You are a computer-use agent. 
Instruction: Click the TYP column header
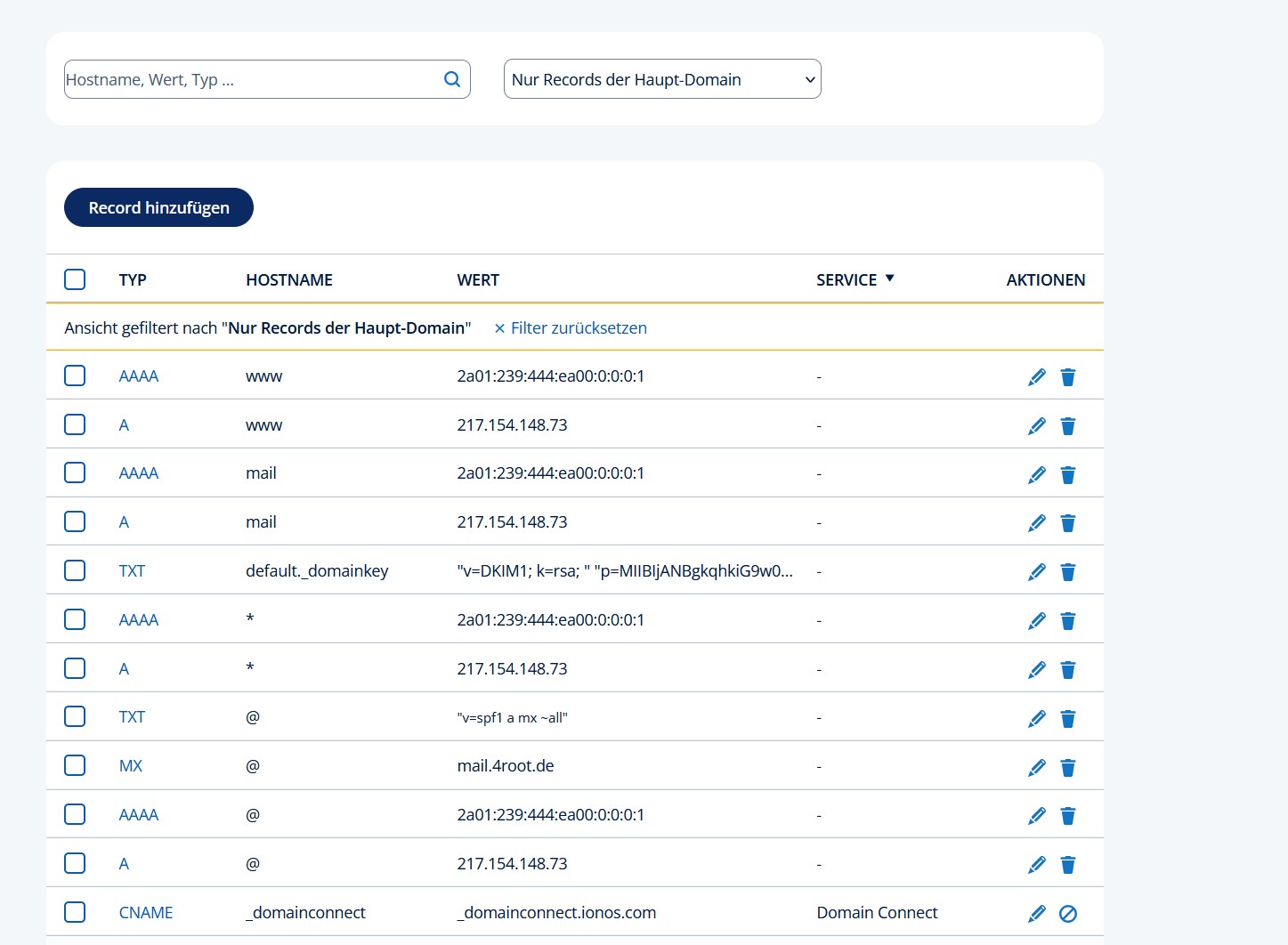tap(133, 280)
